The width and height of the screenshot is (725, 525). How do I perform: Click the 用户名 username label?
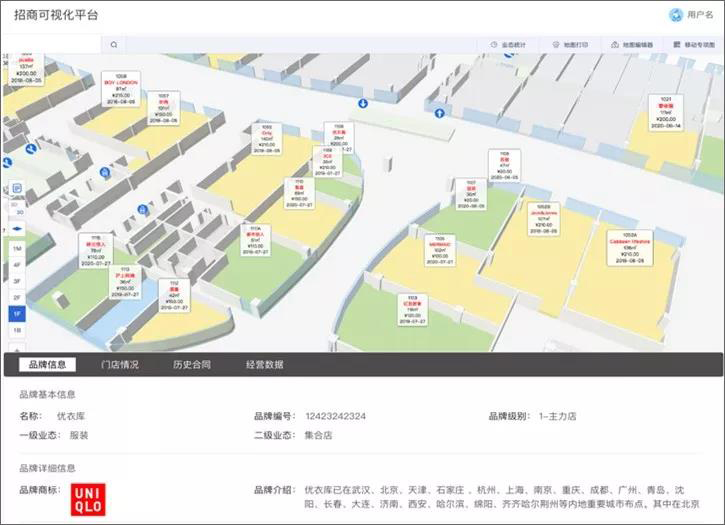tap(700, 15)
